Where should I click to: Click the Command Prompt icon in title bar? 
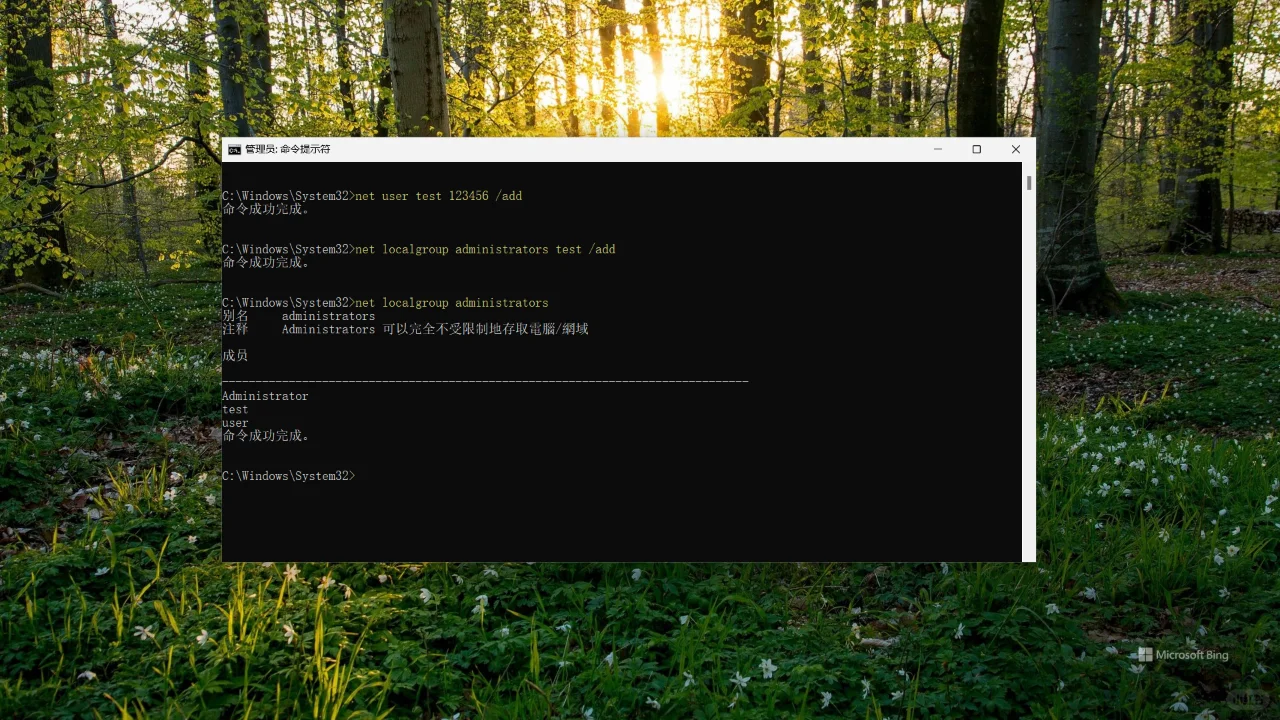click(234, 149)
